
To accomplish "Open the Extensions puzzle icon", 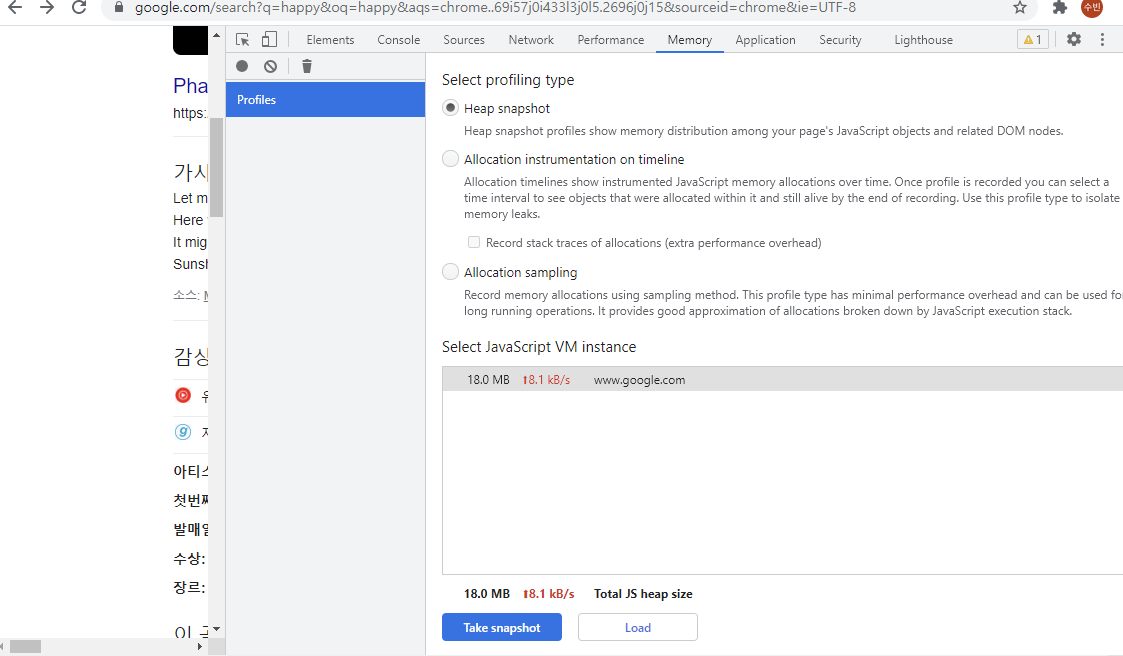I will click(x=1060, y=8).
